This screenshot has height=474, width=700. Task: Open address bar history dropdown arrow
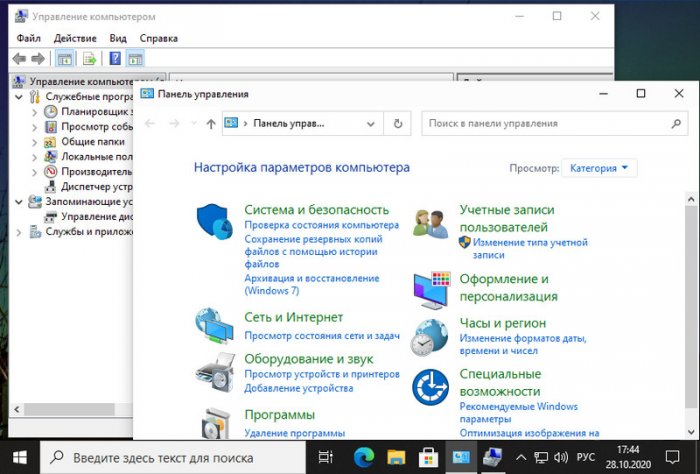tap(371, 124)
